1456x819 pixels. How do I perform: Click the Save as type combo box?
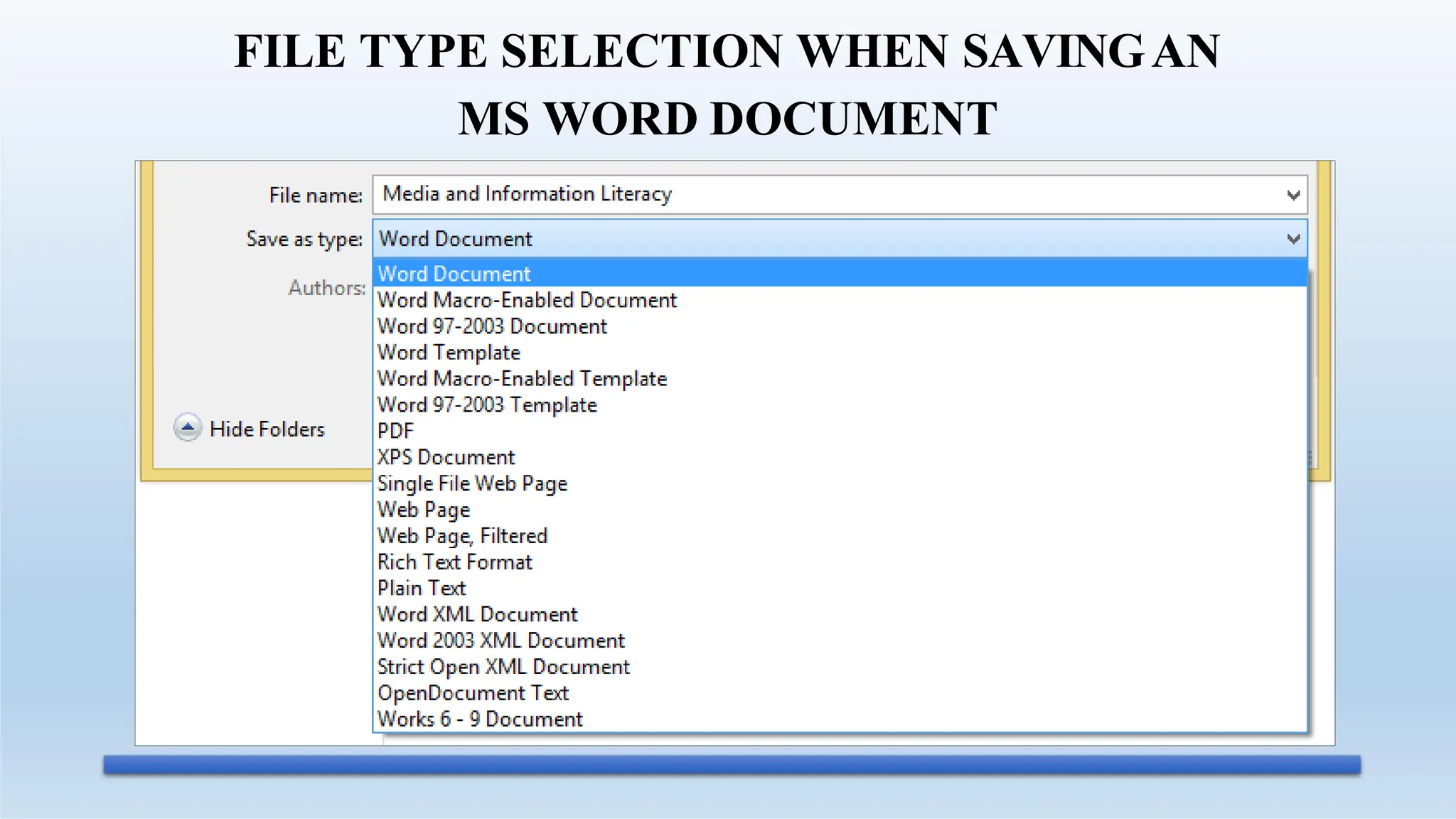pos(840,239)
